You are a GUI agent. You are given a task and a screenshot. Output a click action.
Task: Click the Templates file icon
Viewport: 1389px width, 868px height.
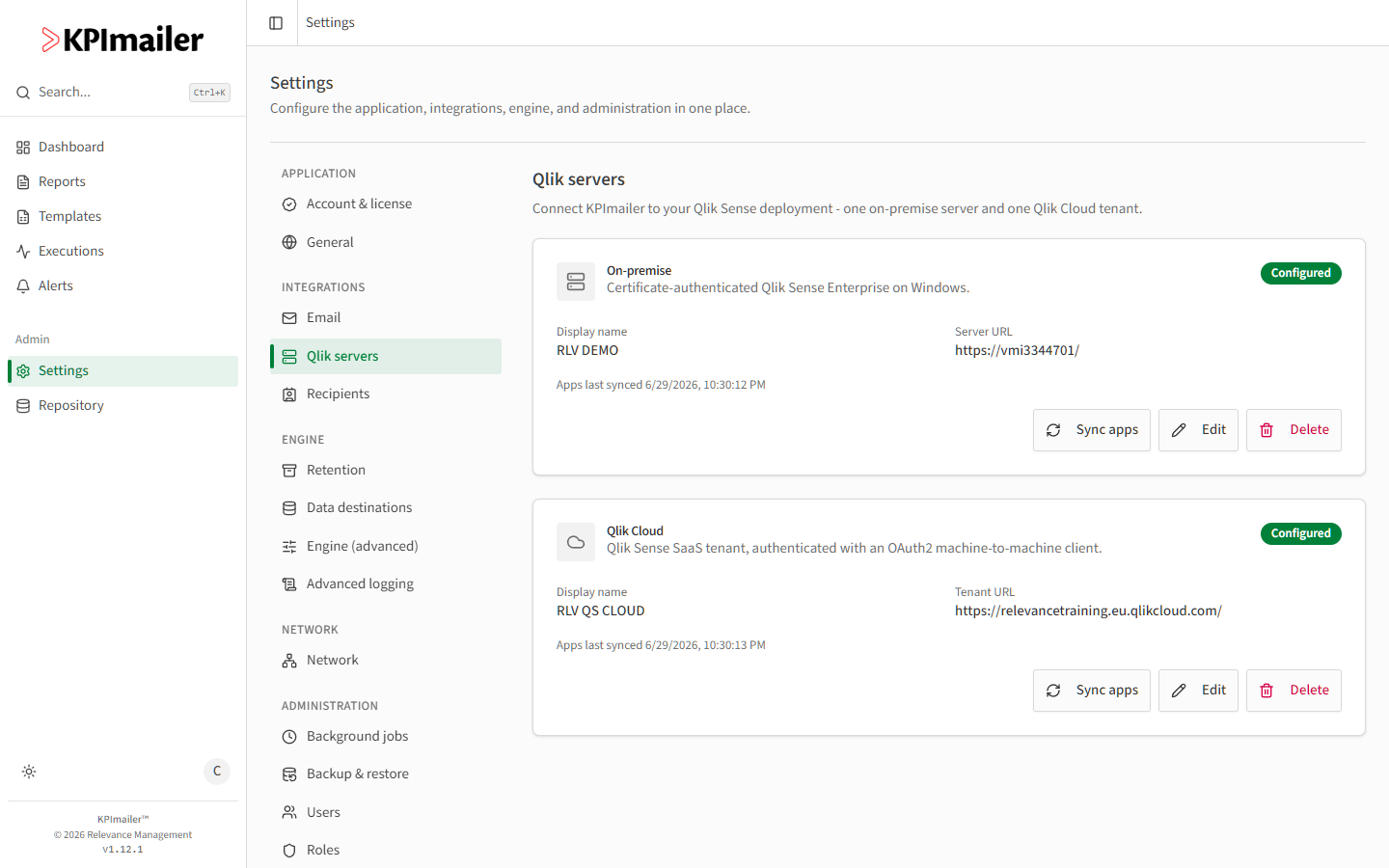[23, 217]
